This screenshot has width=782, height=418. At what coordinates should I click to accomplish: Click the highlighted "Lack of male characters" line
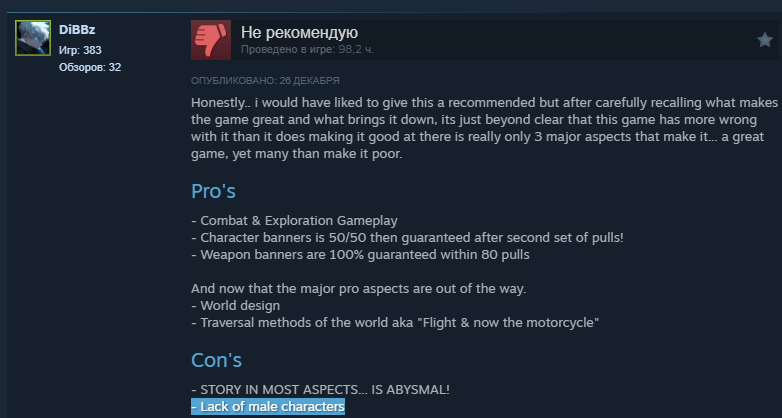click(268, 407)
